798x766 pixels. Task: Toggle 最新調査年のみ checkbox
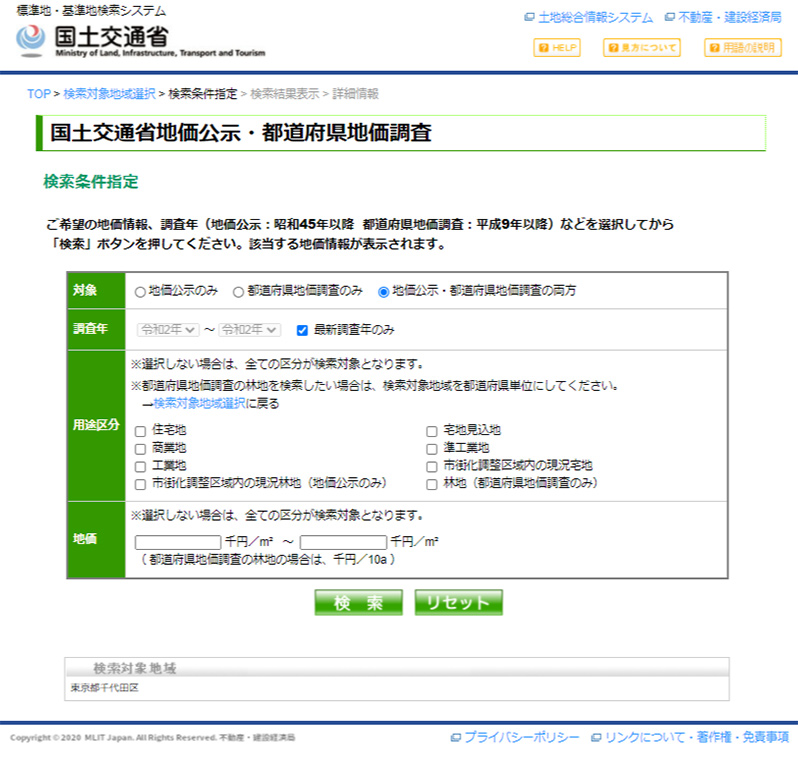point(302,330)
